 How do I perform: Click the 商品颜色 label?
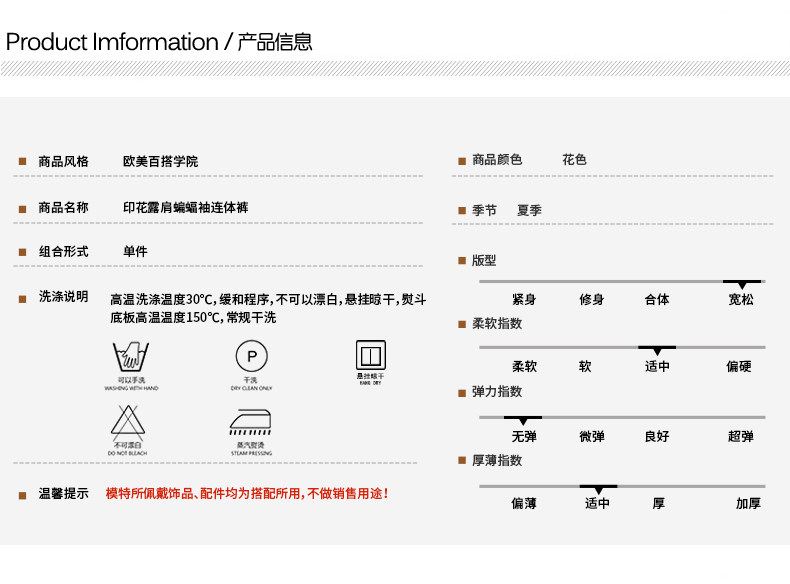pyautogui.click(x=497, y=160)
